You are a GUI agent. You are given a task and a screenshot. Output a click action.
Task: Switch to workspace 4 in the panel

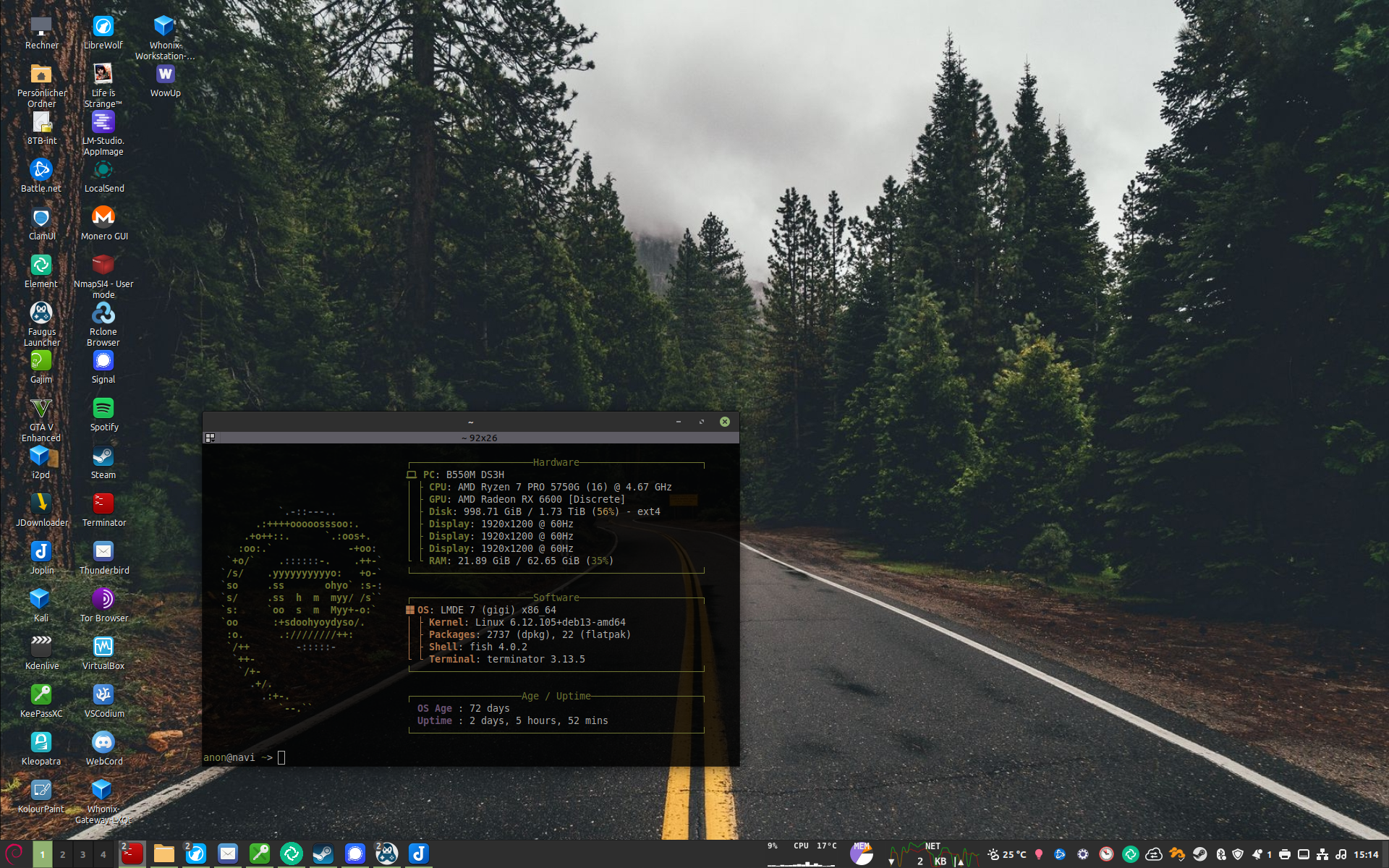tap(103, 854)
